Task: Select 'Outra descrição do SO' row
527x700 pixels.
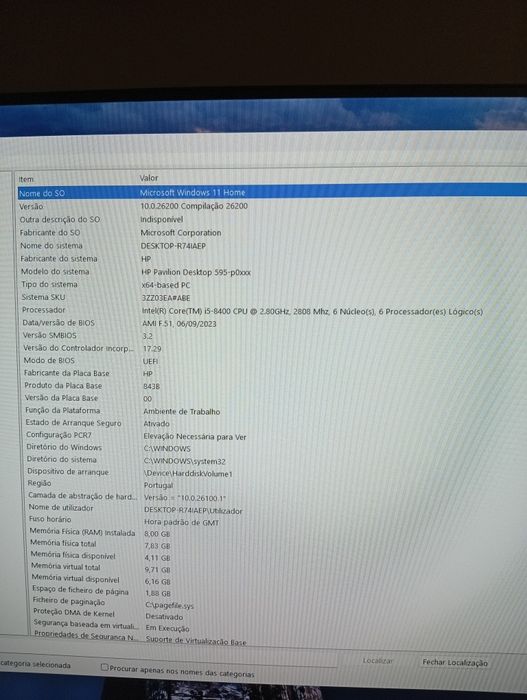Action: (x=60, y=220)
